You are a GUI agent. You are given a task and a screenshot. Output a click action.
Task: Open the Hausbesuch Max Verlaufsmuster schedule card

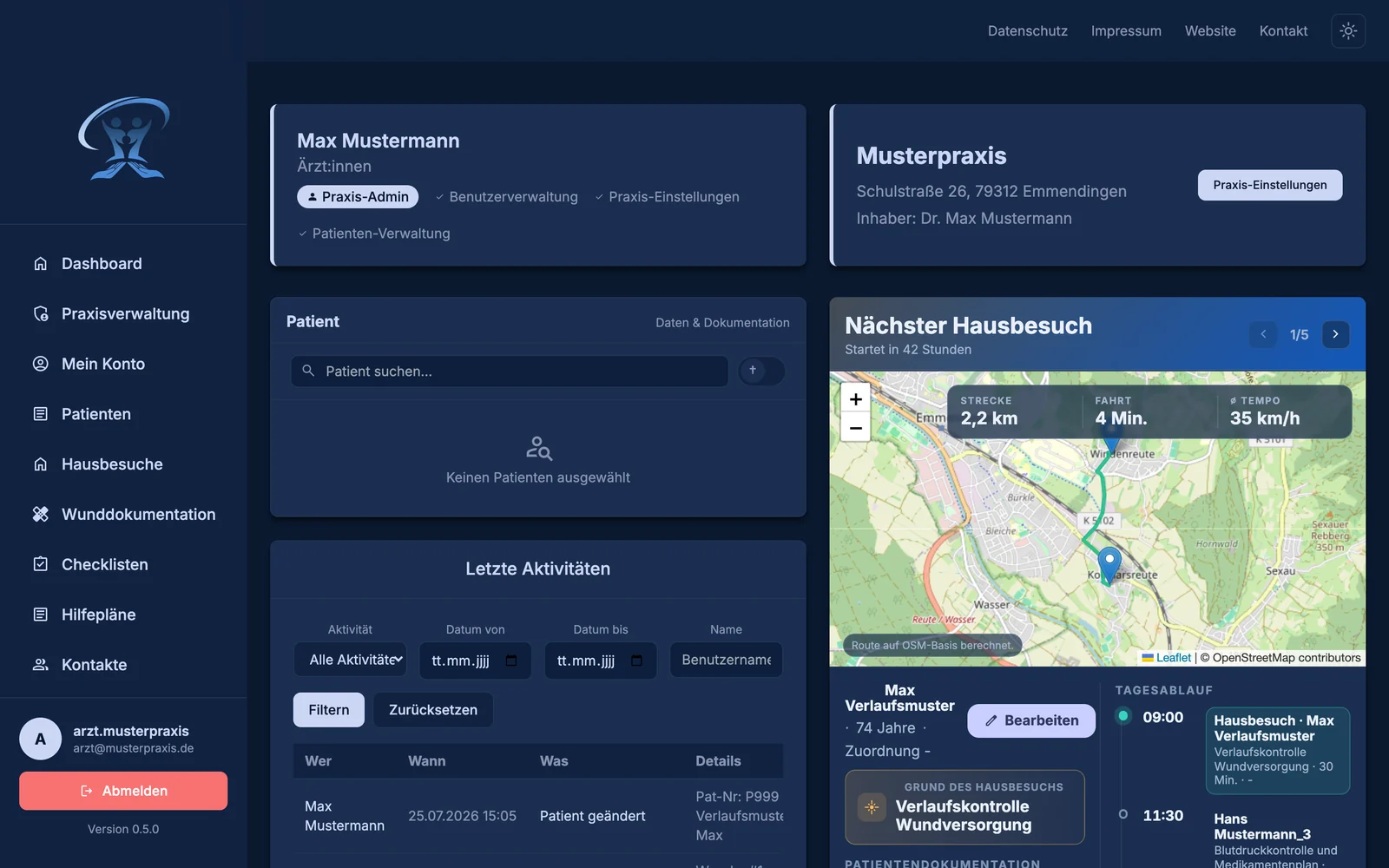[1277, 751]
